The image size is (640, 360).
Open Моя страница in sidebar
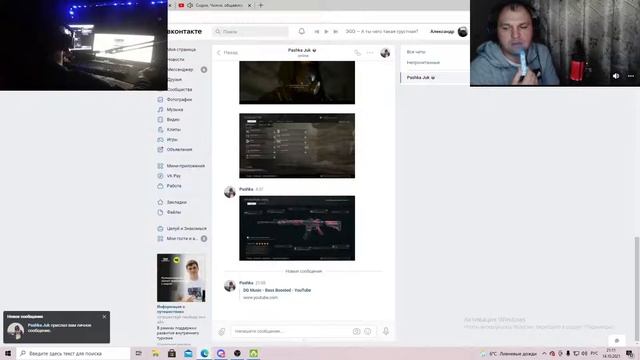[182, 49]
